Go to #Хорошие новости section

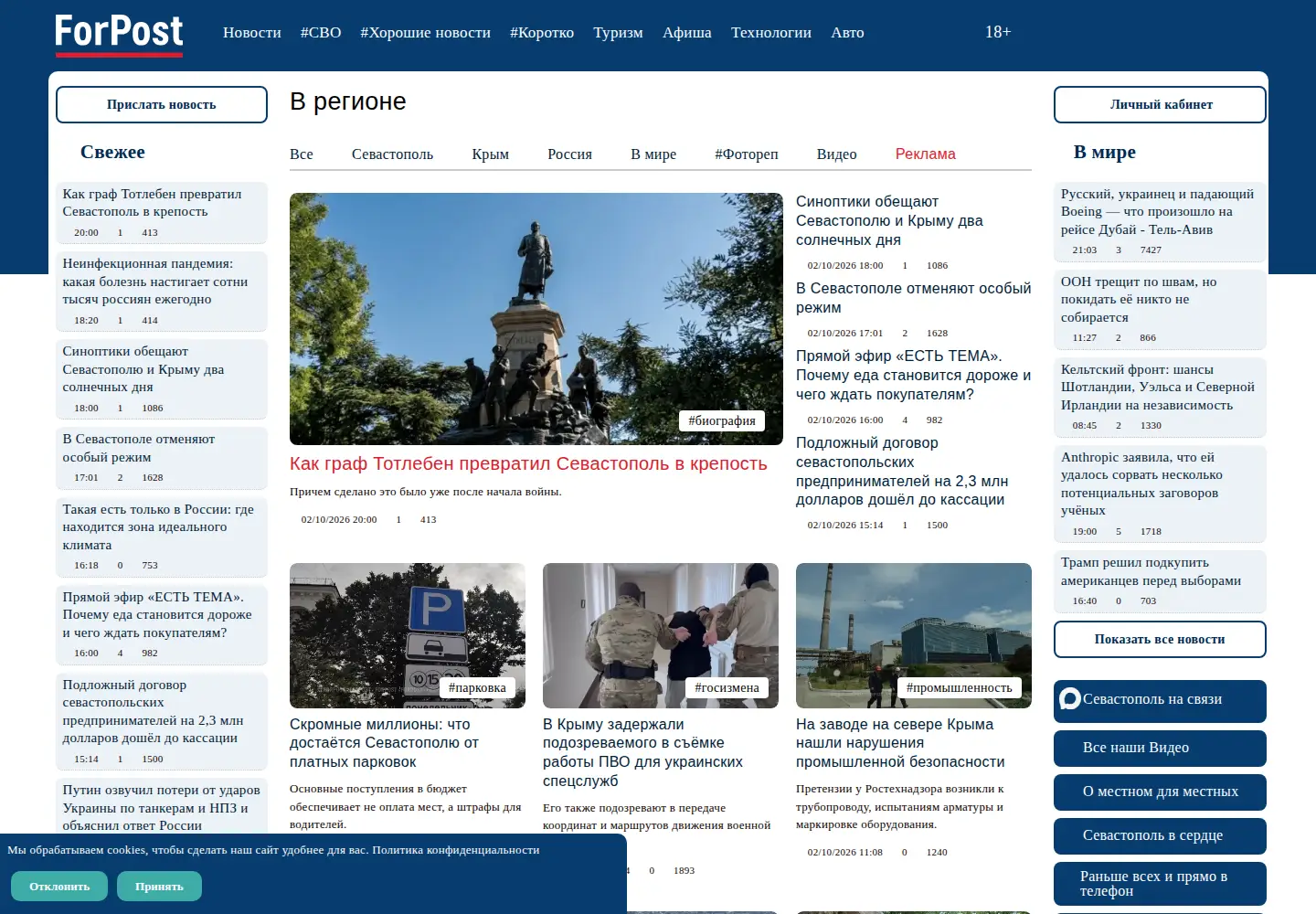tap(425, 32)
